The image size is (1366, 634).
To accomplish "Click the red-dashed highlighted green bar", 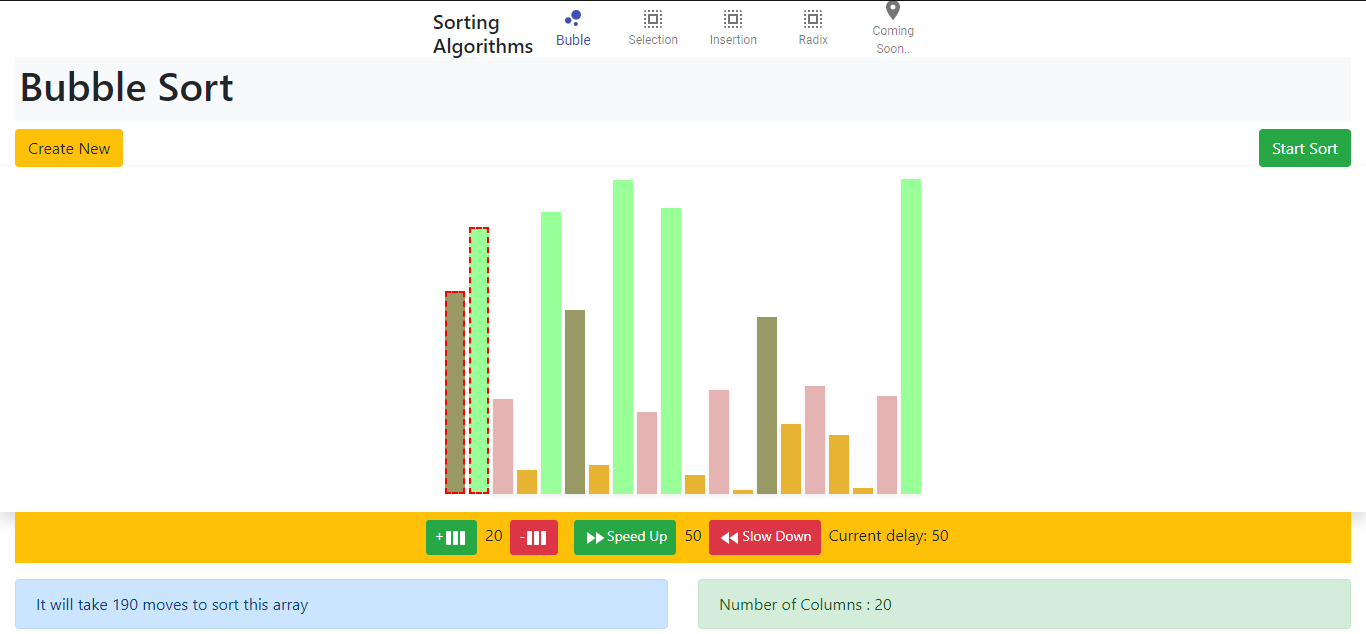I will tap(479, 360).
